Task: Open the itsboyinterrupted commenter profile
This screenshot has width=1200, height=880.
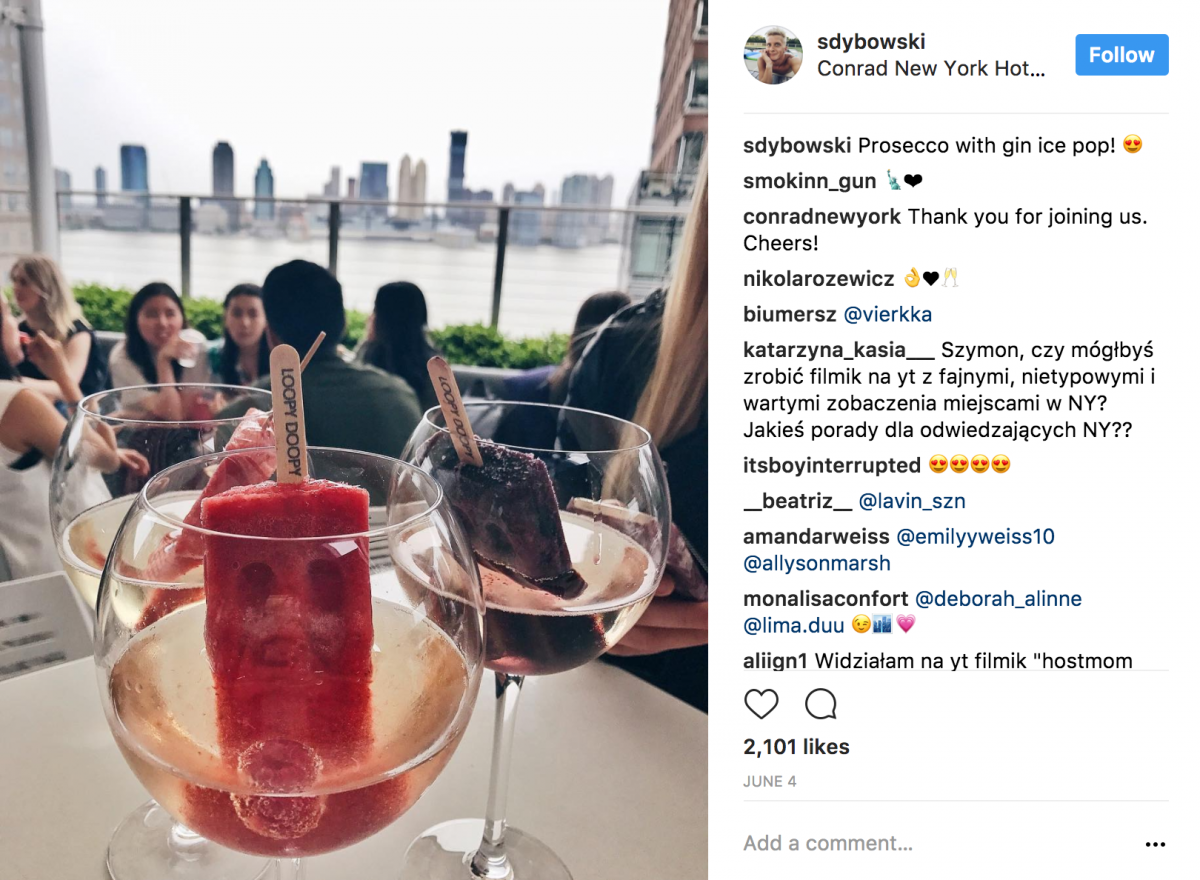Action: (832, 465)
